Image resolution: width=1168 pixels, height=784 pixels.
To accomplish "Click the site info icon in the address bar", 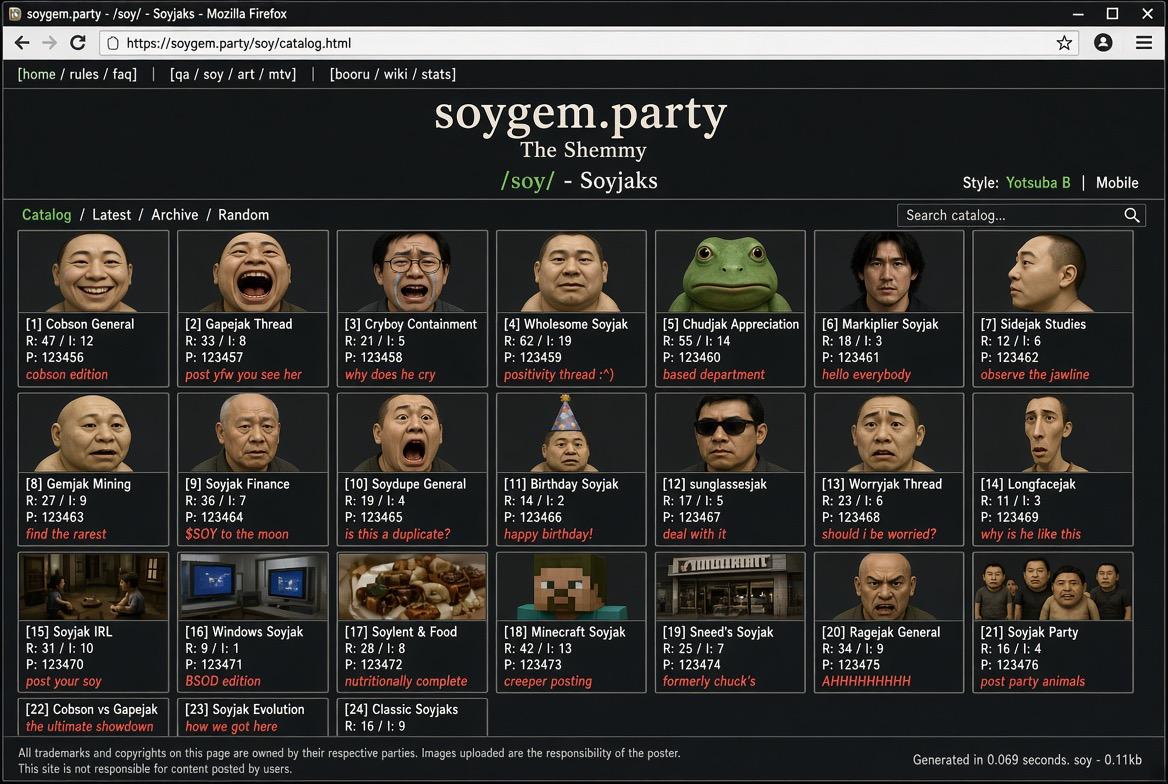I will click(x=113, y=43).
